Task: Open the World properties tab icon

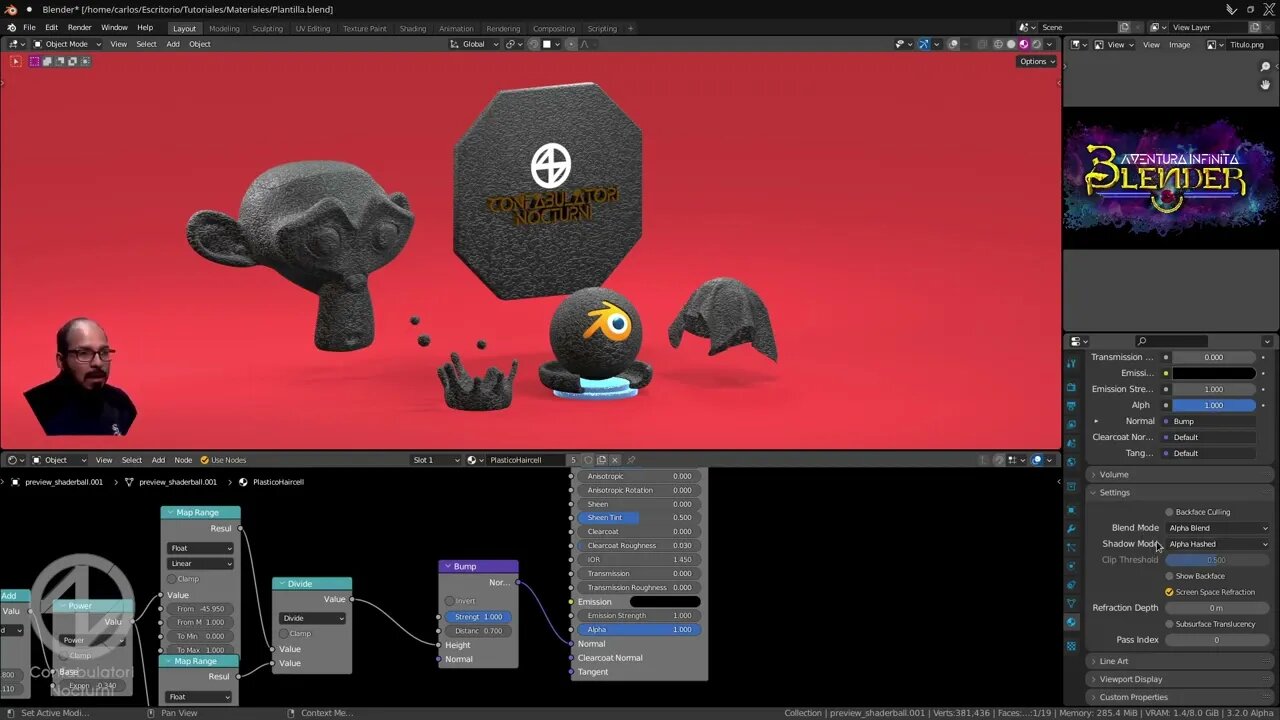Action: tap(1072, 462)
